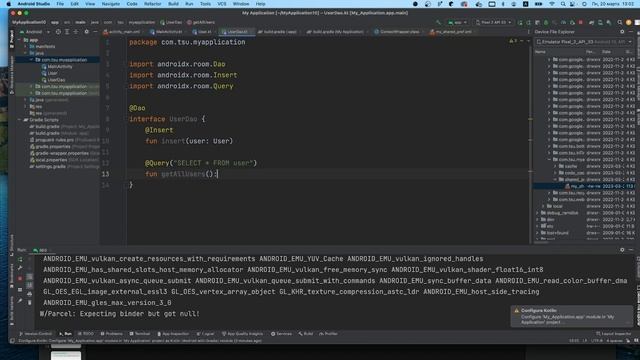Open Device File Explorer settings gear
Image resolution: width=640 pixels, height=360 pixels.
click(622, 31)
